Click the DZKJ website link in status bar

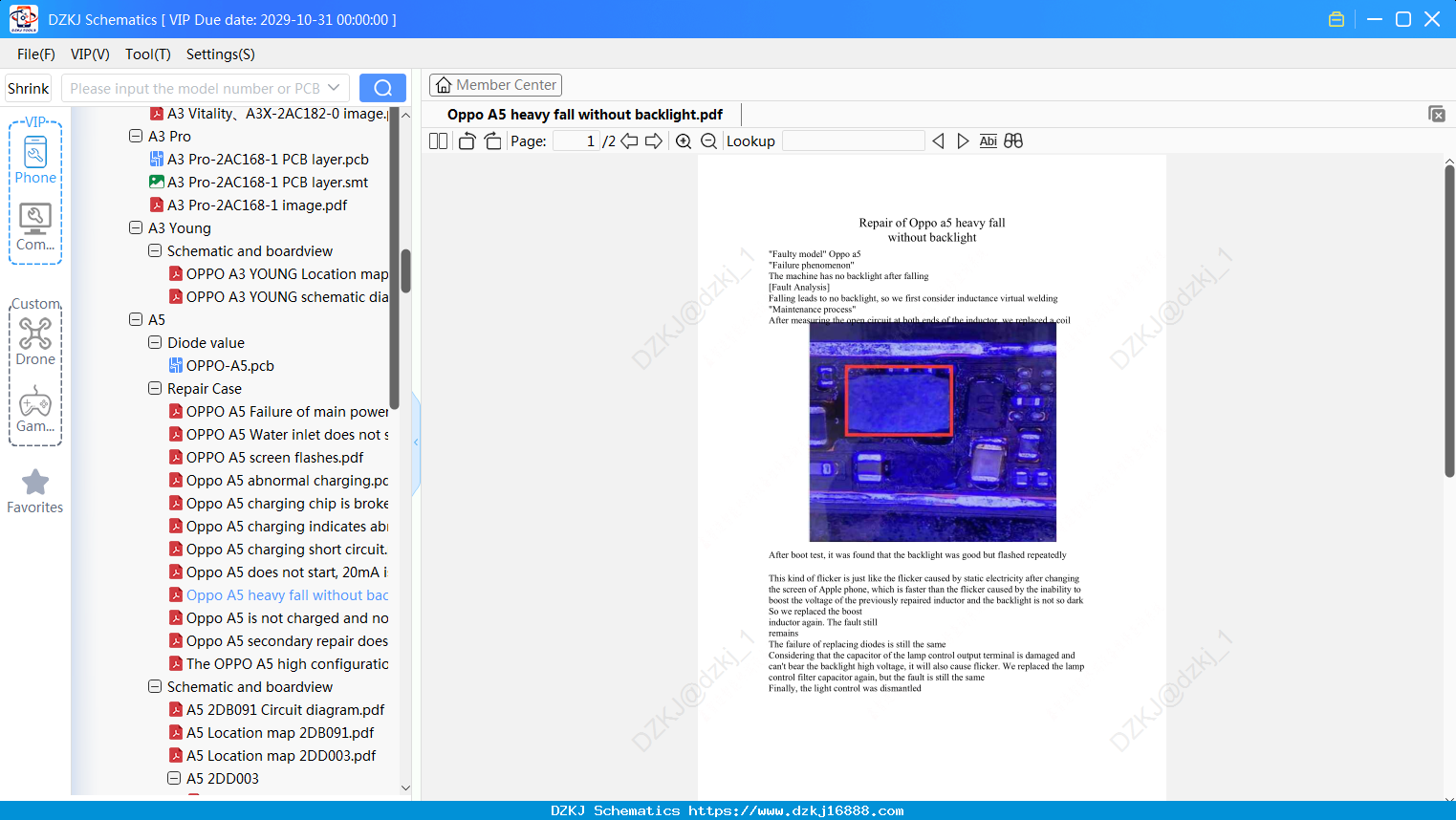pyautogui.click(x=796, y=810)
